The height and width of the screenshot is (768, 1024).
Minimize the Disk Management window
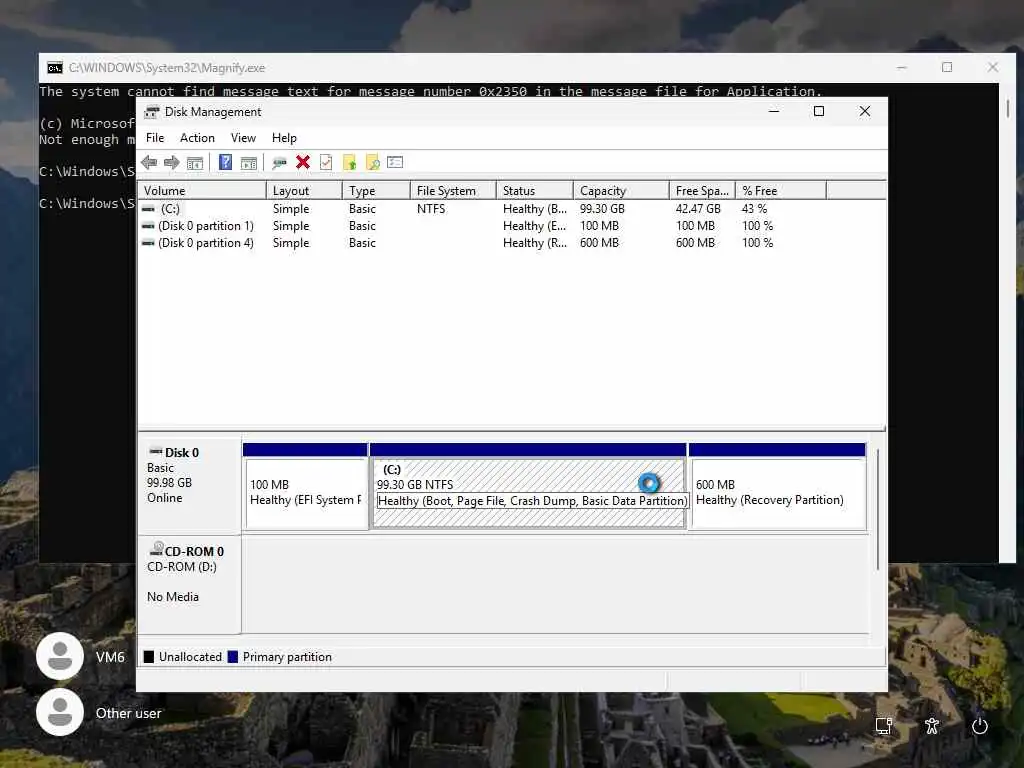coord(774,112)
